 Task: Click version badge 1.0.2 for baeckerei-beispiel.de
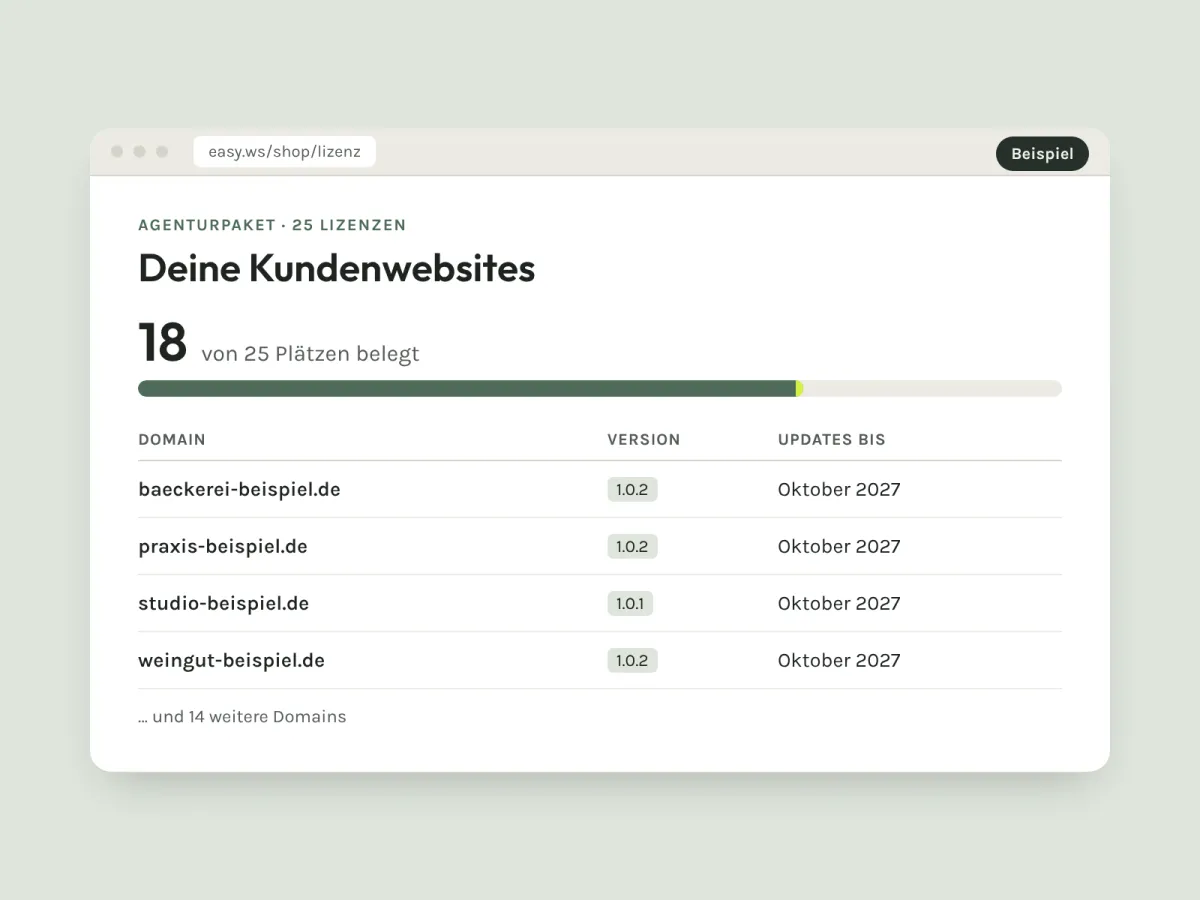point(632,489)
